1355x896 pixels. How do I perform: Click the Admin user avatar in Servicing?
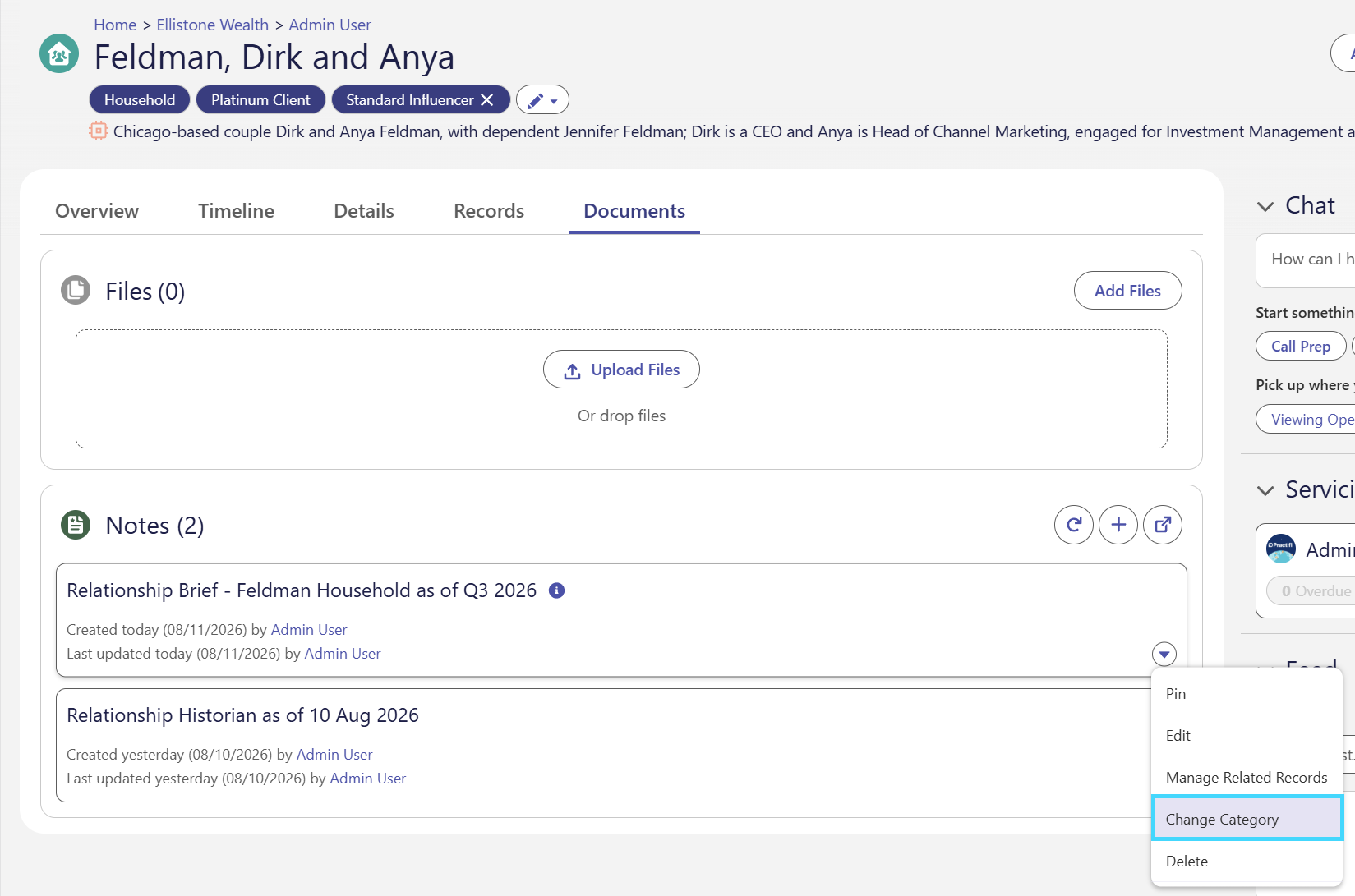click(x=1281, y=549)
